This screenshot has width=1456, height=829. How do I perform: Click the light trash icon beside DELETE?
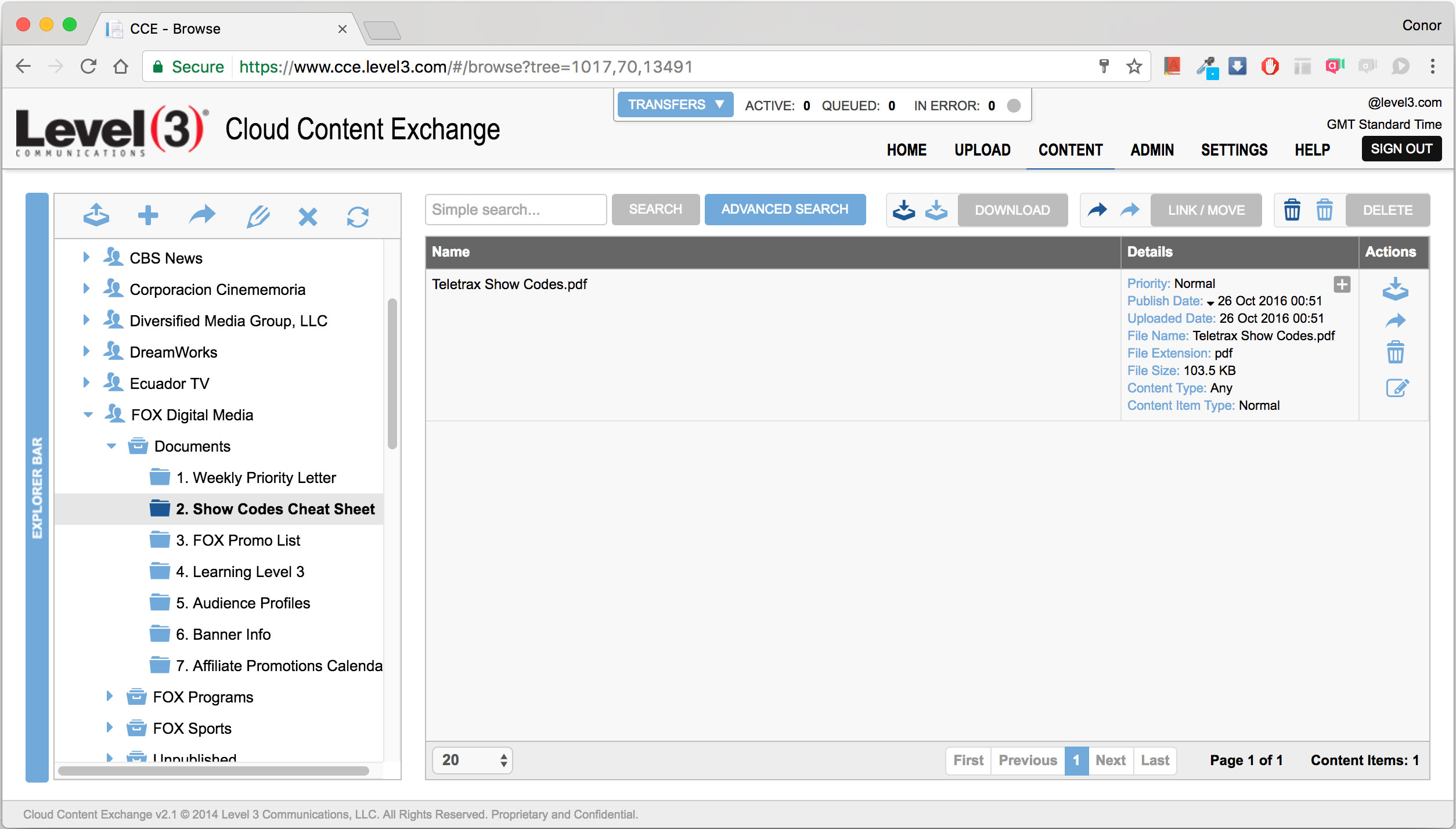(x=1324, y=210)
